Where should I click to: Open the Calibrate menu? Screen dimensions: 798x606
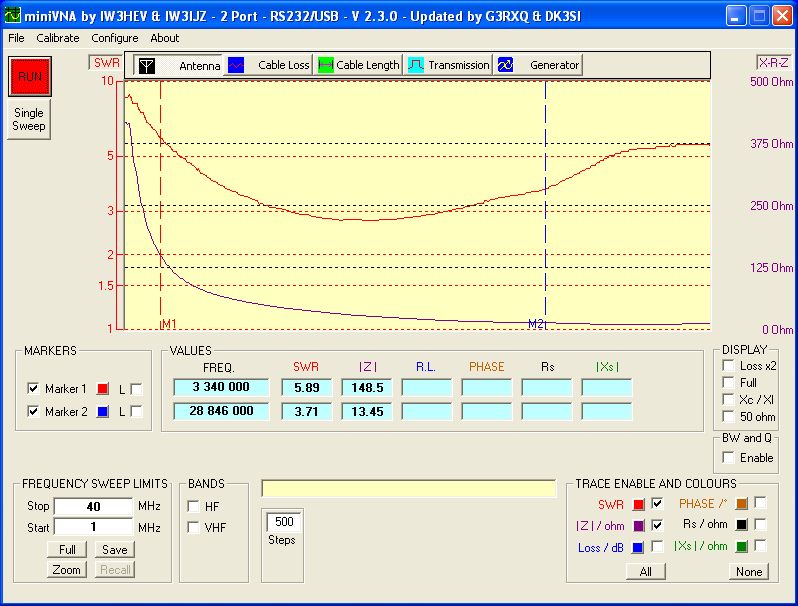[58, 38]
